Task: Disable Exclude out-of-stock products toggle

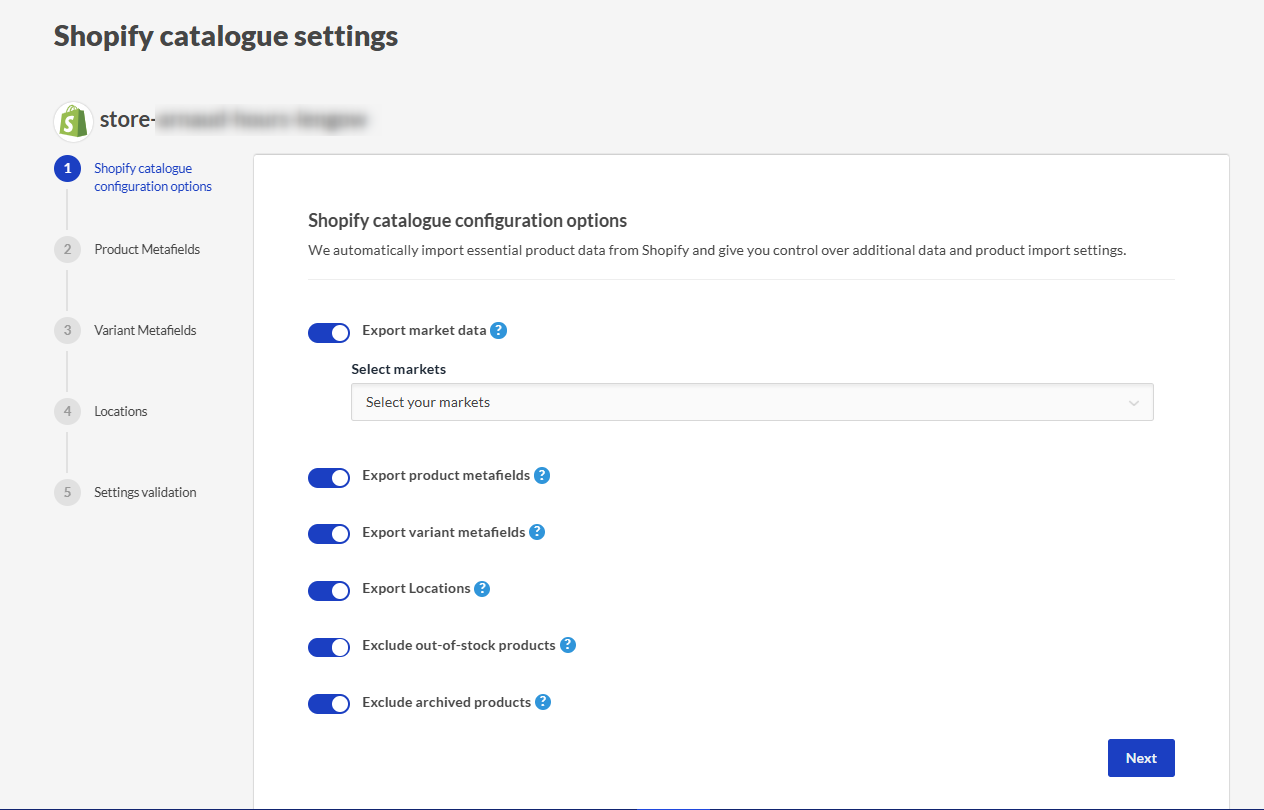Action: tap(329, 648)
